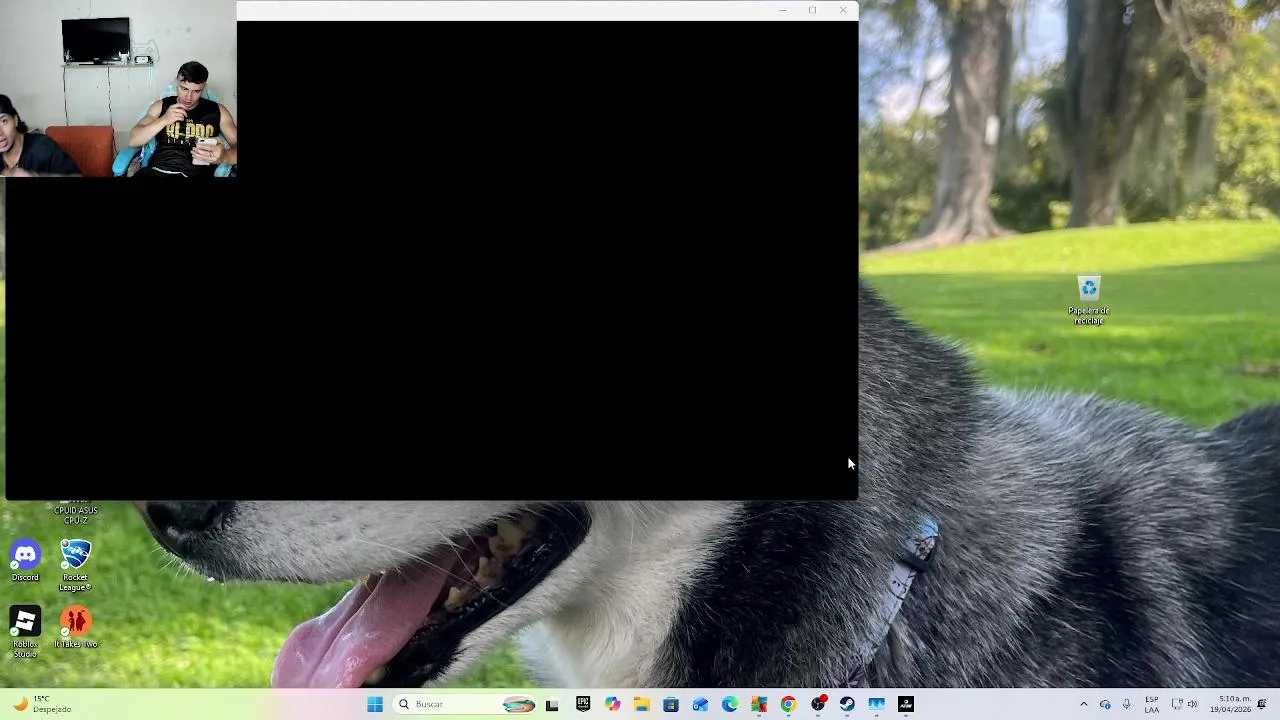Open Outlook from the taskbar
The width and height of the screenshot is (1280, 720).
tap(700, 704)
